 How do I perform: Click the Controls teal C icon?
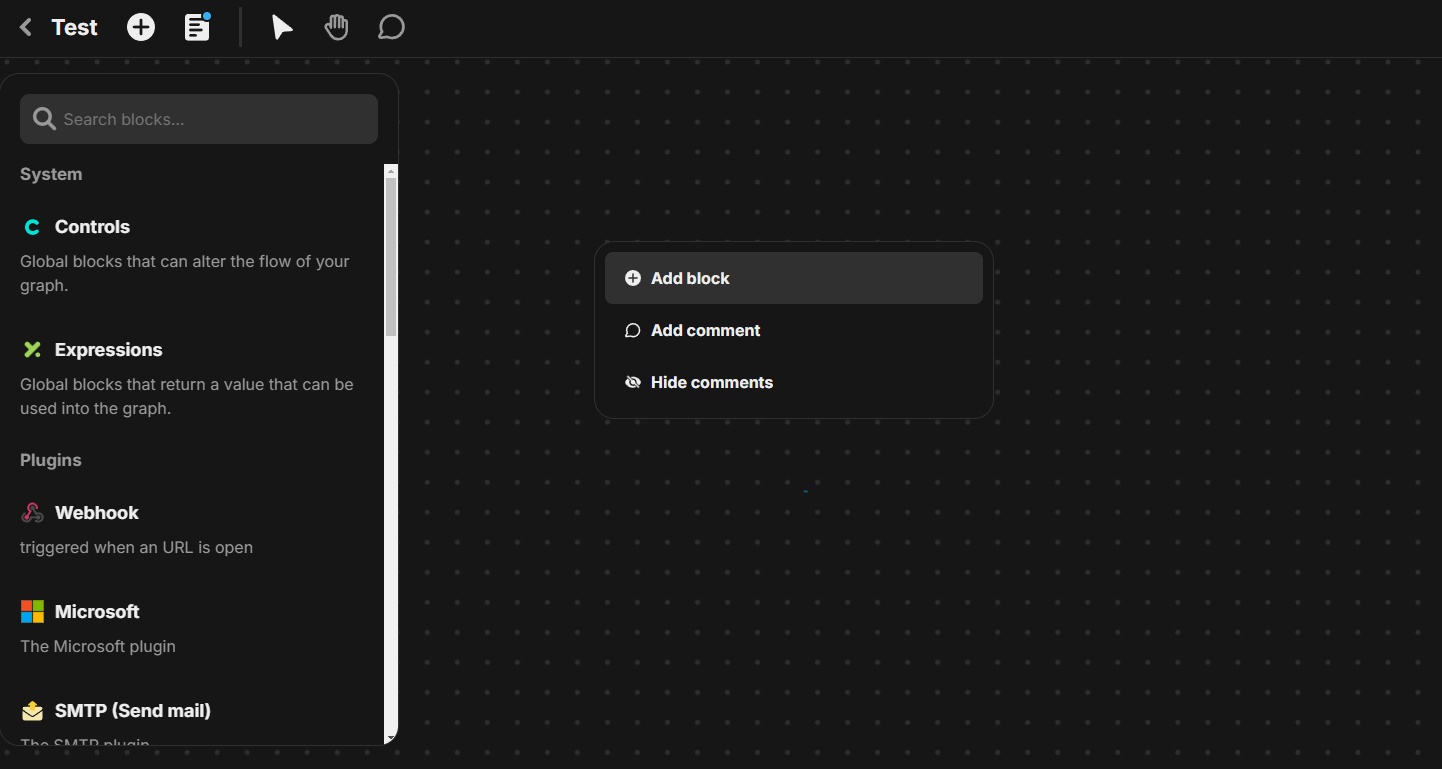pyautogui.click(x=32, y=227)
